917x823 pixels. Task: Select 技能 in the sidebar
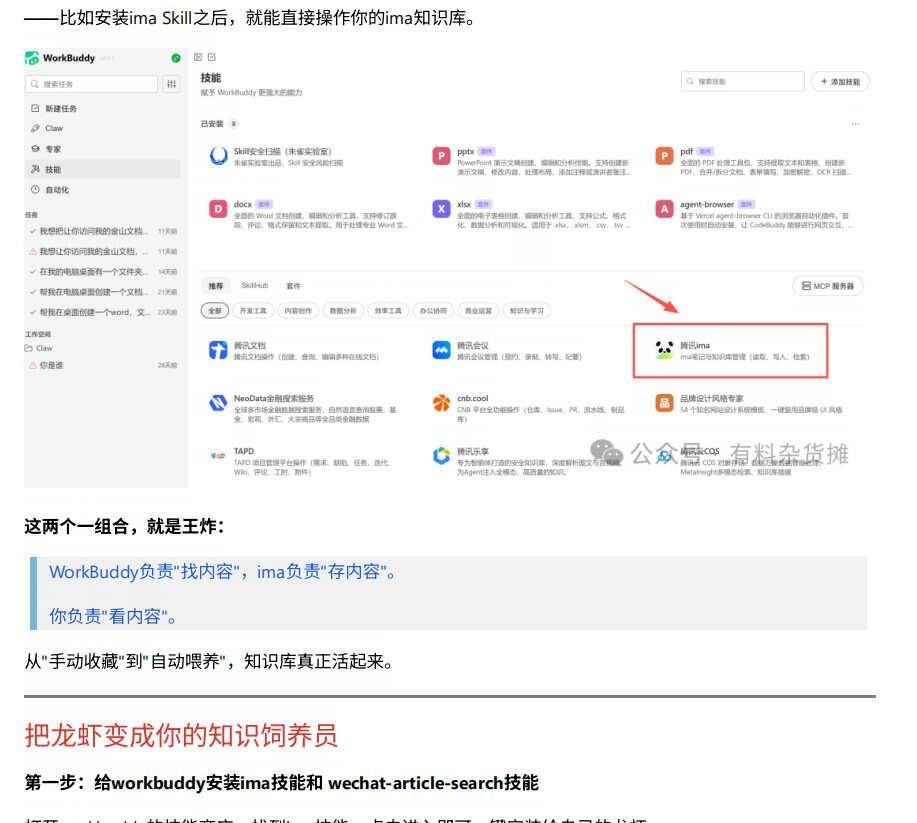(103, 169)
